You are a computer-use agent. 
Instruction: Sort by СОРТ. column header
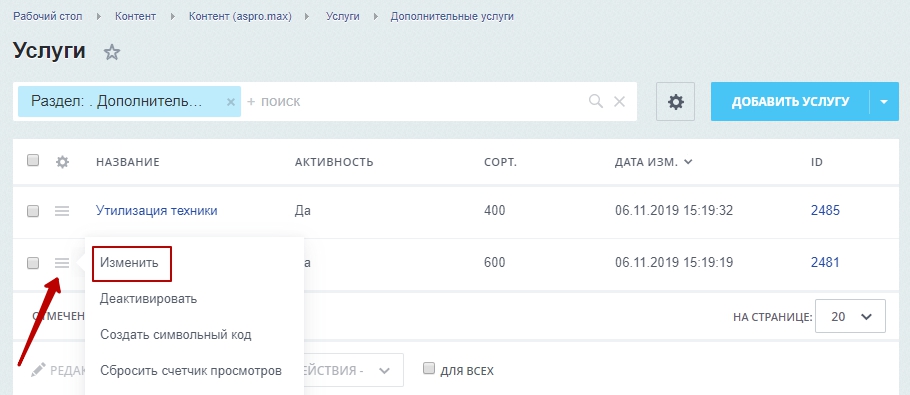(x=500, y=162)
